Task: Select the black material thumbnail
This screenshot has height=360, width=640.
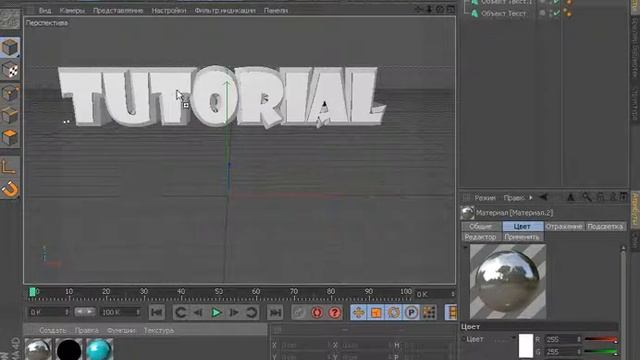Action: (69, 349)
